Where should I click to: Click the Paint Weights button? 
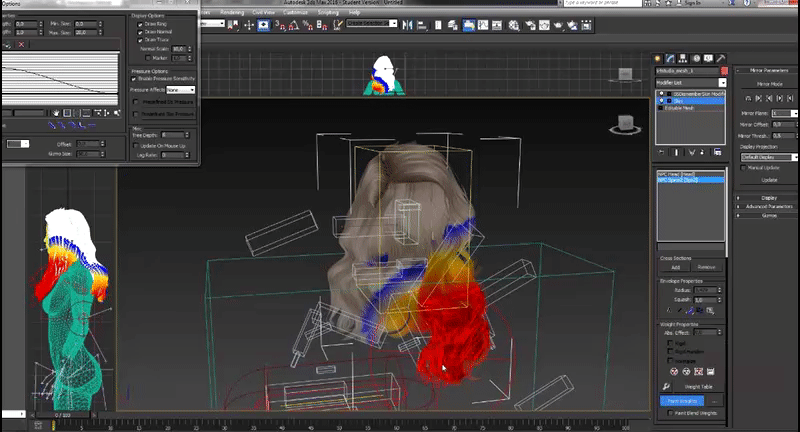coord(682,401)
